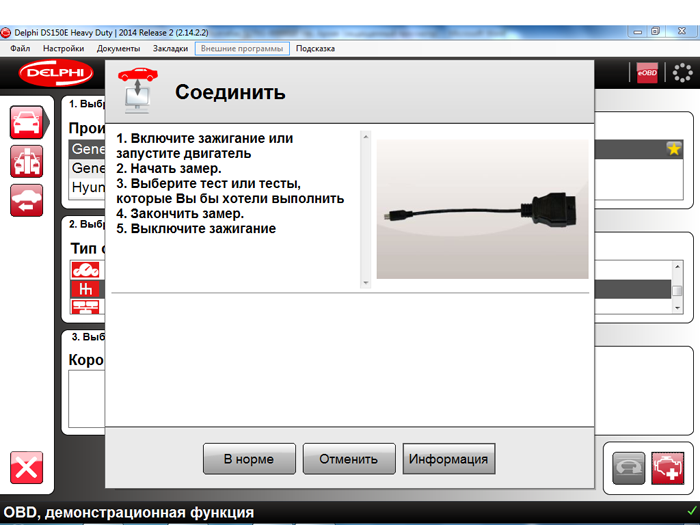Viewport: 700px width, 525px height.
Task: Click the red engine diagnostic icon
Action: tap(667, 468)
